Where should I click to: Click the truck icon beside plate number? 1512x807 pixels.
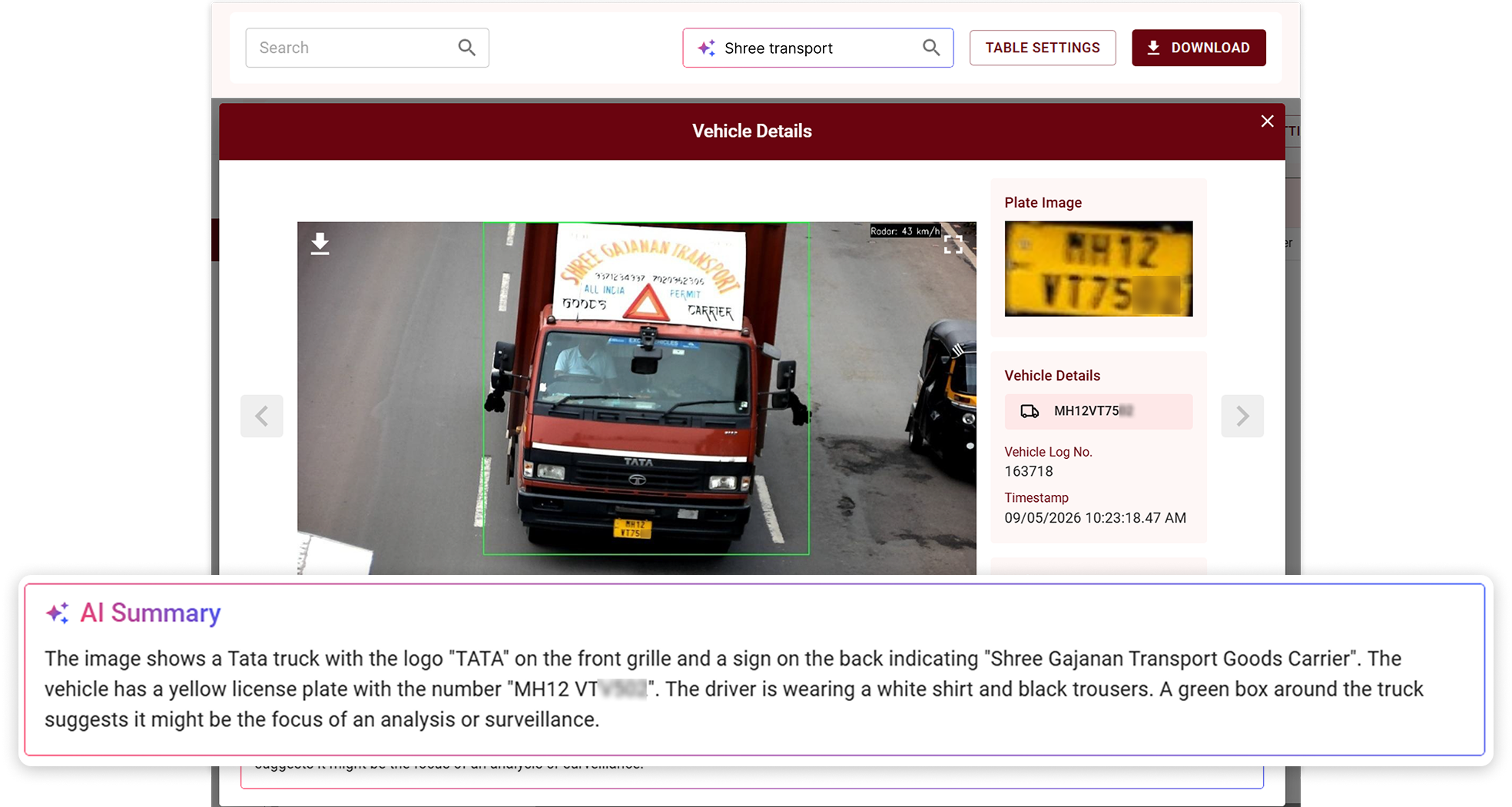1030,411
